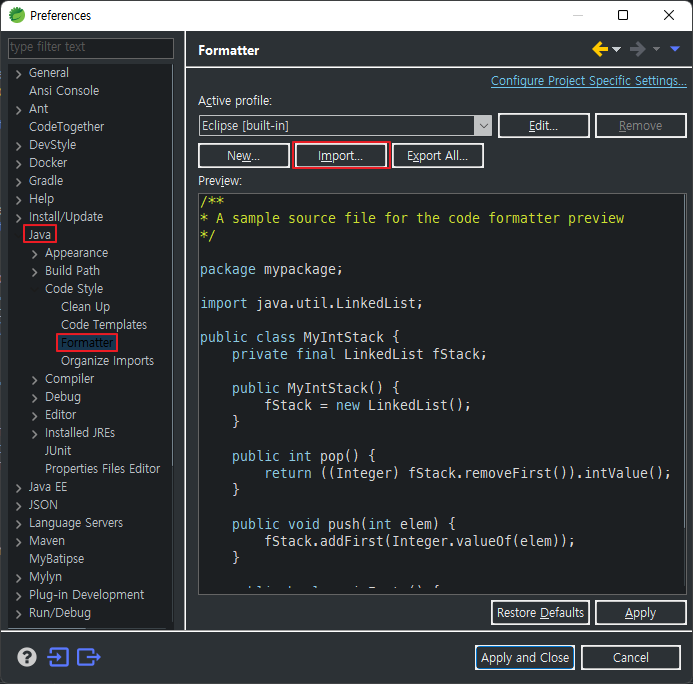Click the Edit... button
Screen dimensions: 693x684
544,126
